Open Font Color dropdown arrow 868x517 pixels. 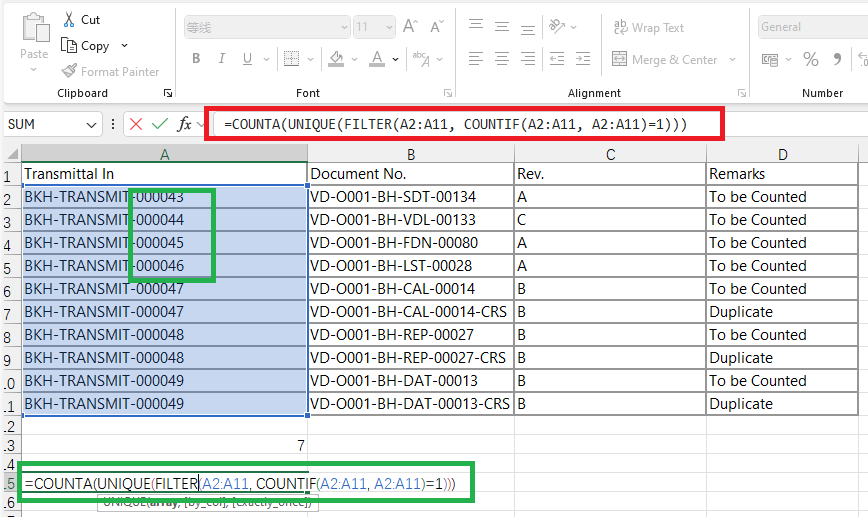click(x=395, y=59)
